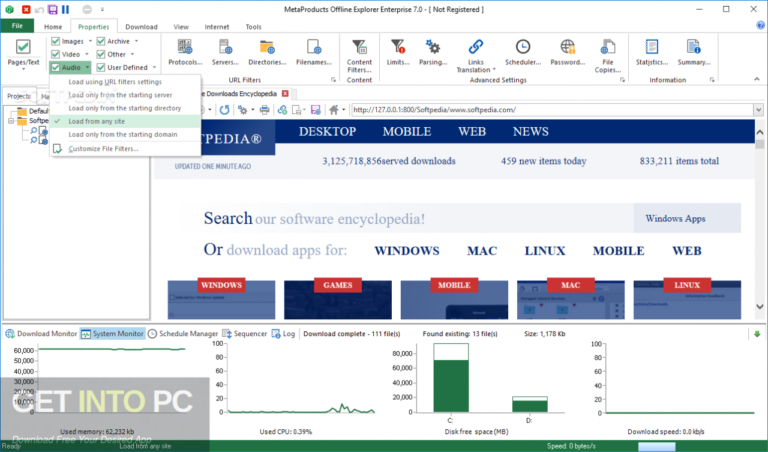Screen dimensions: 768x452
Task: Open the Statistics report
Action: (651, 52)
